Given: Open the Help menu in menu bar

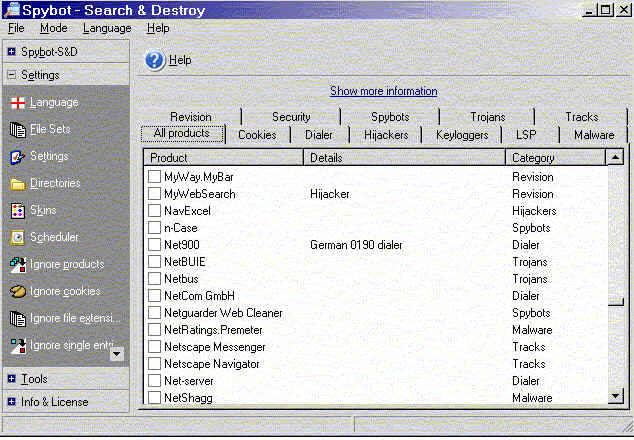Looking at the screenshot, I should coord(158,28).
